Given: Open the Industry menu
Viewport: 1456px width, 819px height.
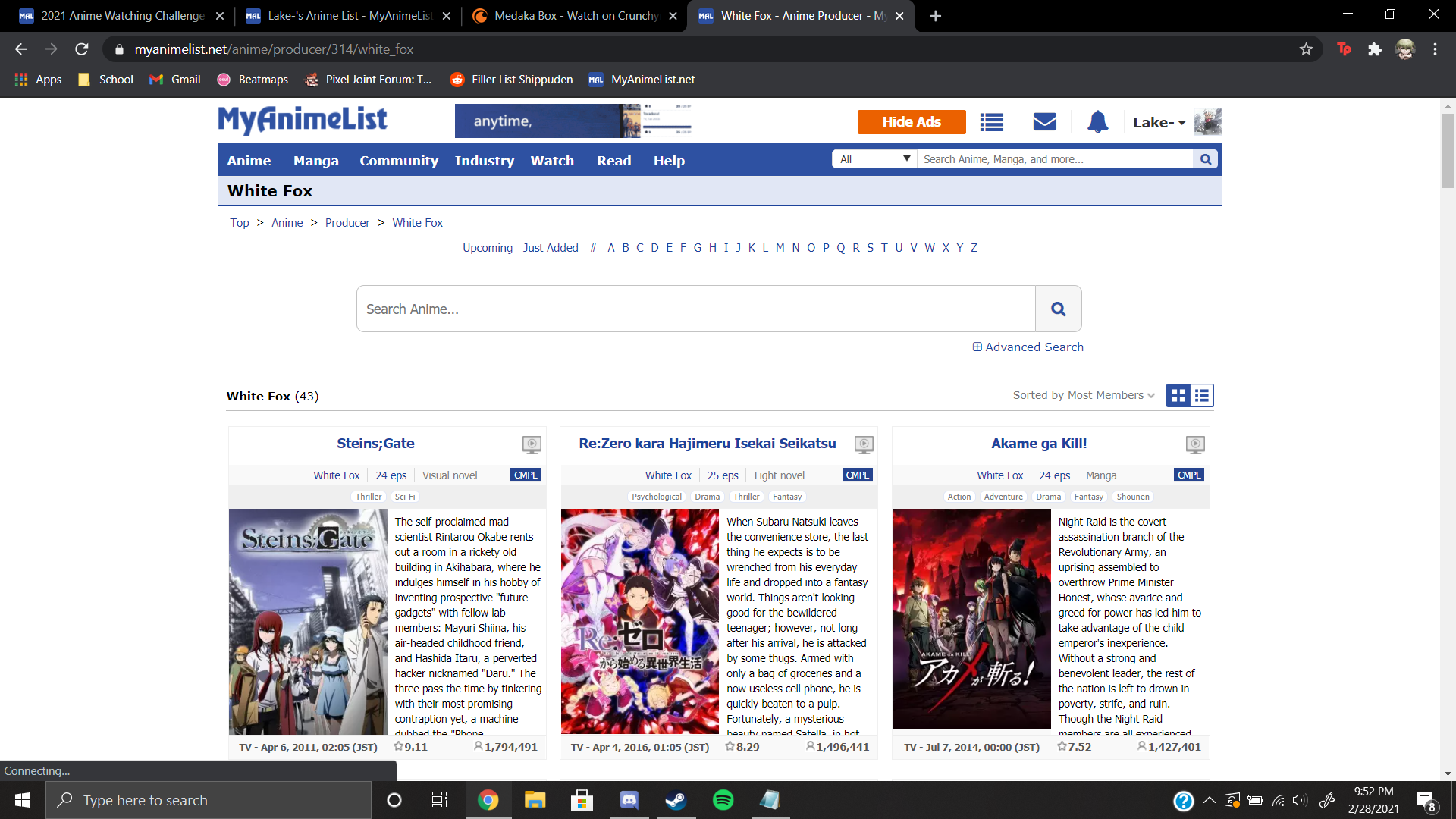Looking at the screenshot, I should pyautogui.click(x=484, y=160).
